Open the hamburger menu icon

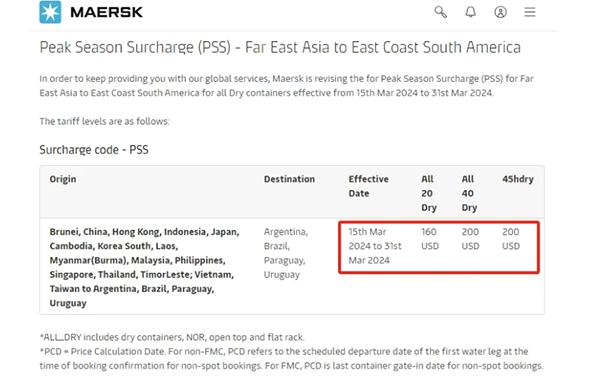(x=530, y=12)
